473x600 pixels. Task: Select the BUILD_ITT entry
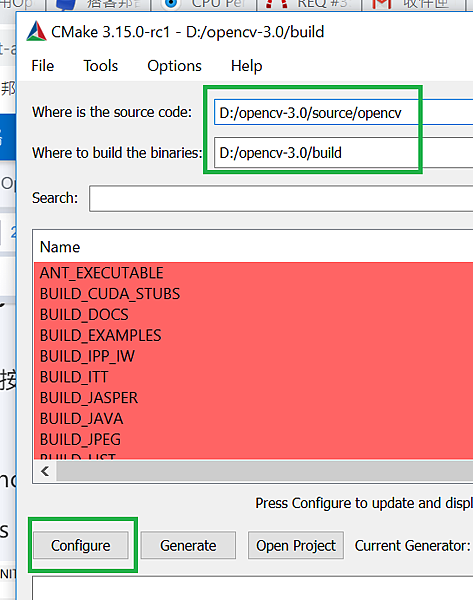pyautogui.click(x=253, y=377)
